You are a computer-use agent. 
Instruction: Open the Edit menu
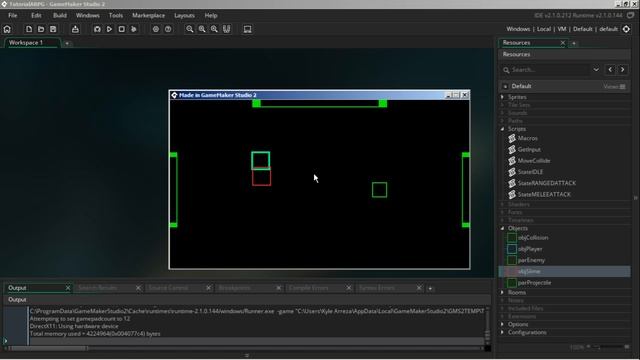click(x=36, y=16)
